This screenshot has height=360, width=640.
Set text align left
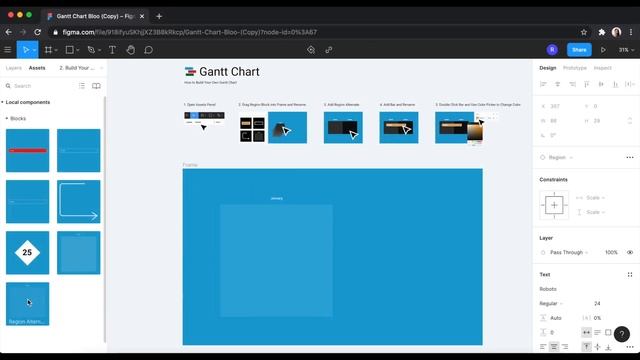point(543,347)
